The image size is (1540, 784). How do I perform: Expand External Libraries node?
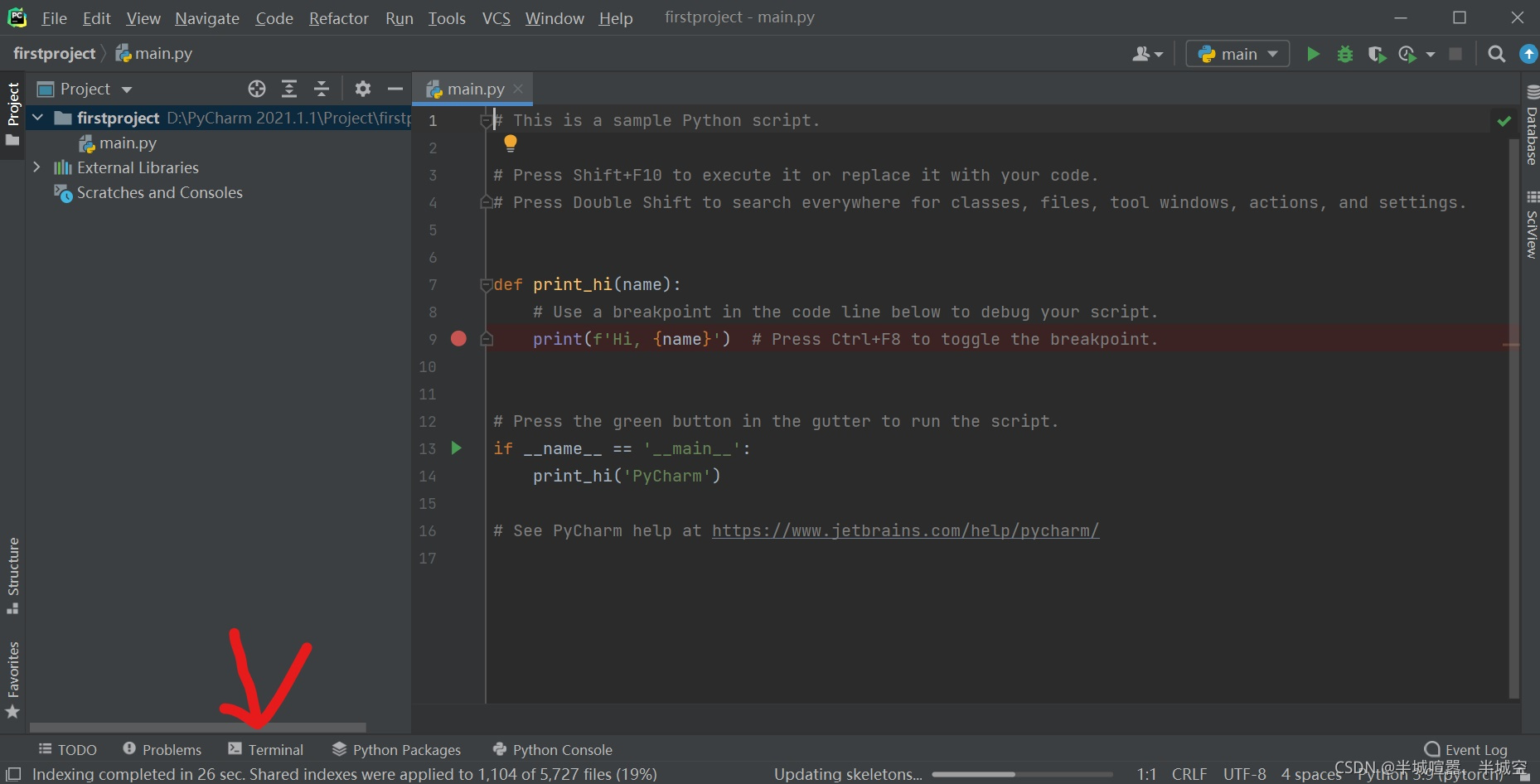tap(36, 167)
